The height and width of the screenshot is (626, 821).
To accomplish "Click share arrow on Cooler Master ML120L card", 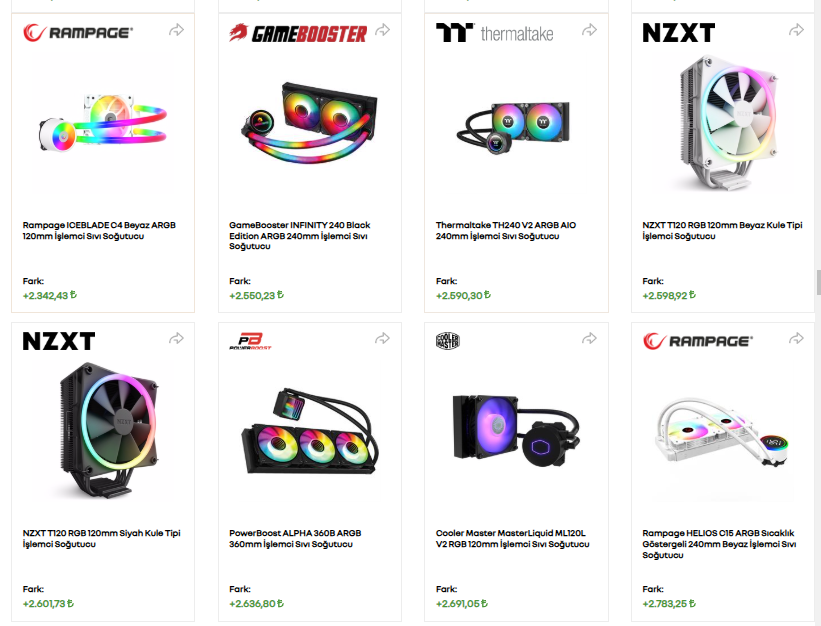I will coord(590,339).
